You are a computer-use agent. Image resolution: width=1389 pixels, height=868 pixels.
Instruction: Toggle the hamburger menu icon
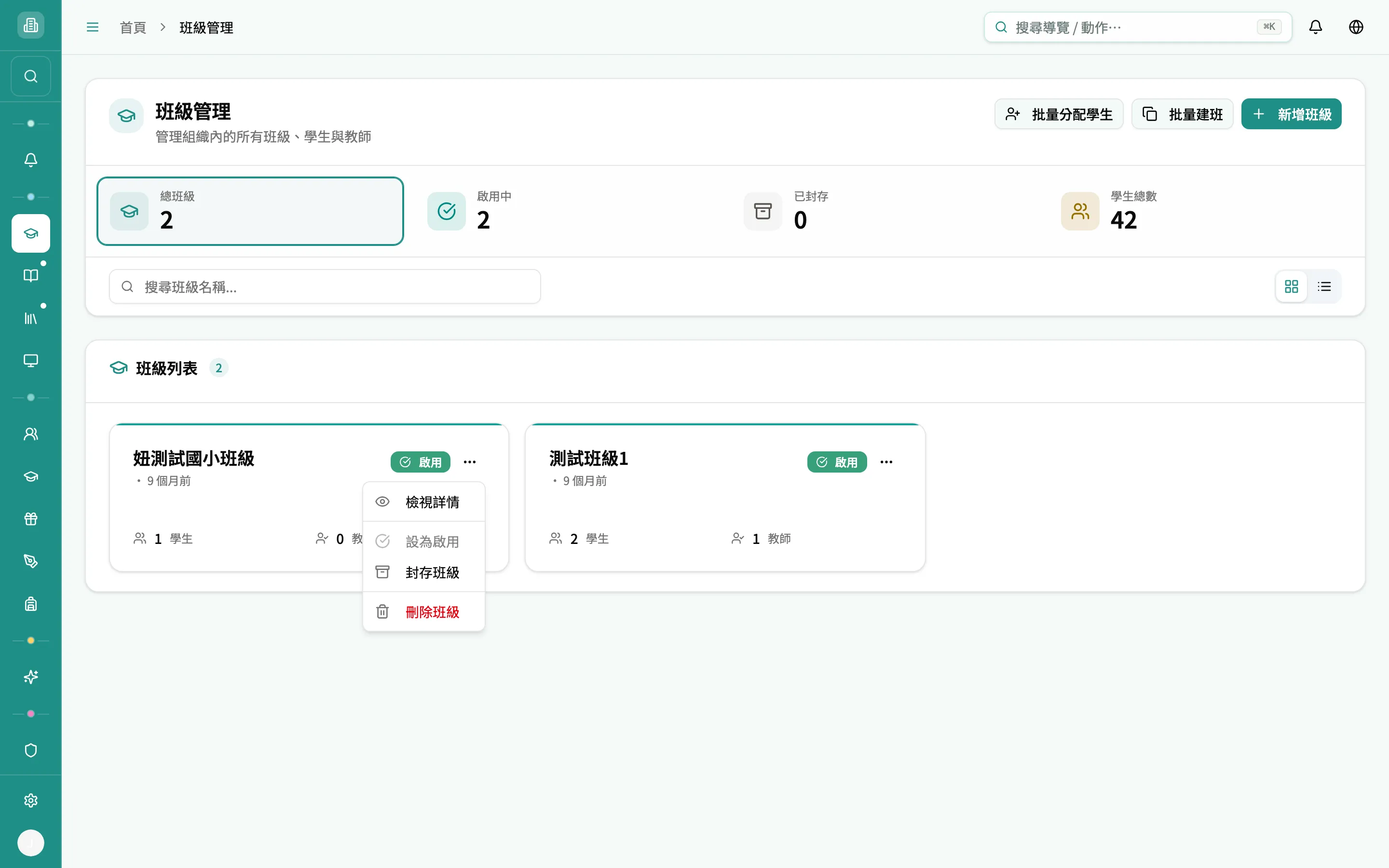[x=93, y=27]
